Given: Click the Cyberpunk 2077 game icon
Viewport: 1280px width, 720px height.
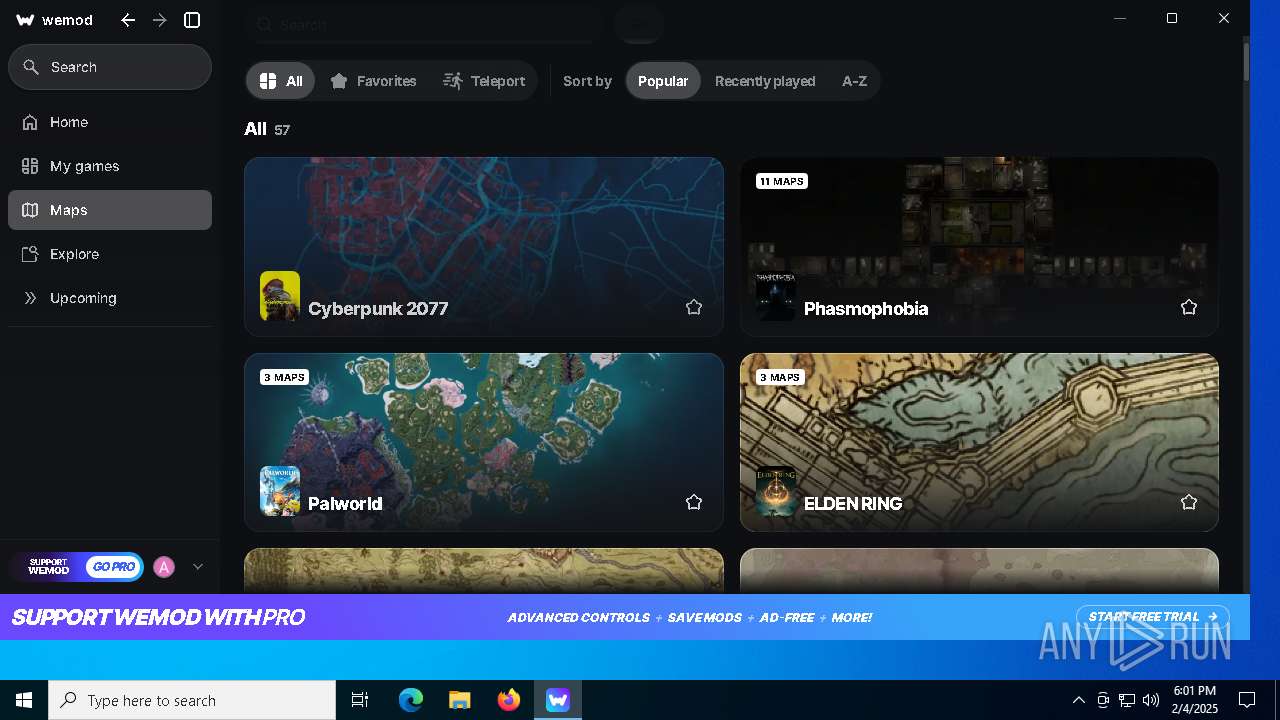Looking at the screenshot, I should pyautogui.click(x=280, y=296).
